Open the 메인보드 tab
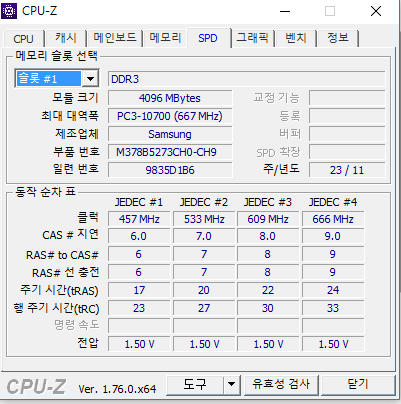 (x=115, y=38)
